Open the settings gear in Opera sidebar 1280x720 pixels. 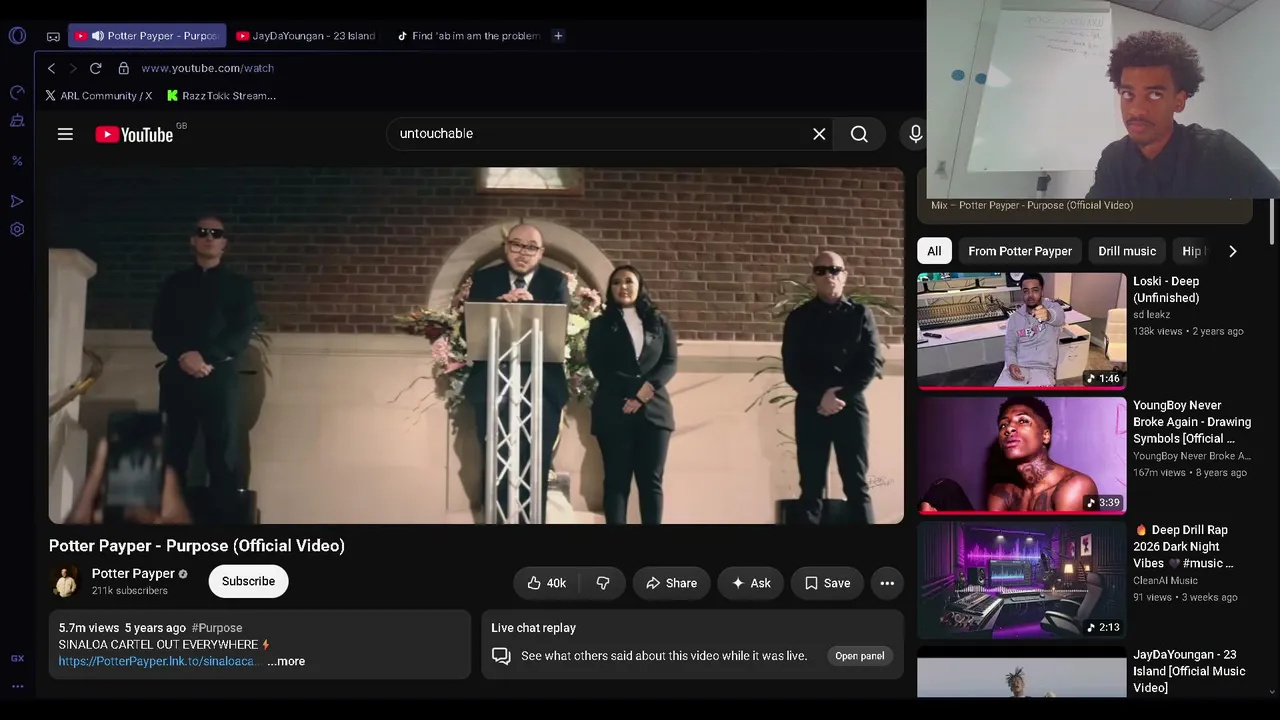(17, 229)
